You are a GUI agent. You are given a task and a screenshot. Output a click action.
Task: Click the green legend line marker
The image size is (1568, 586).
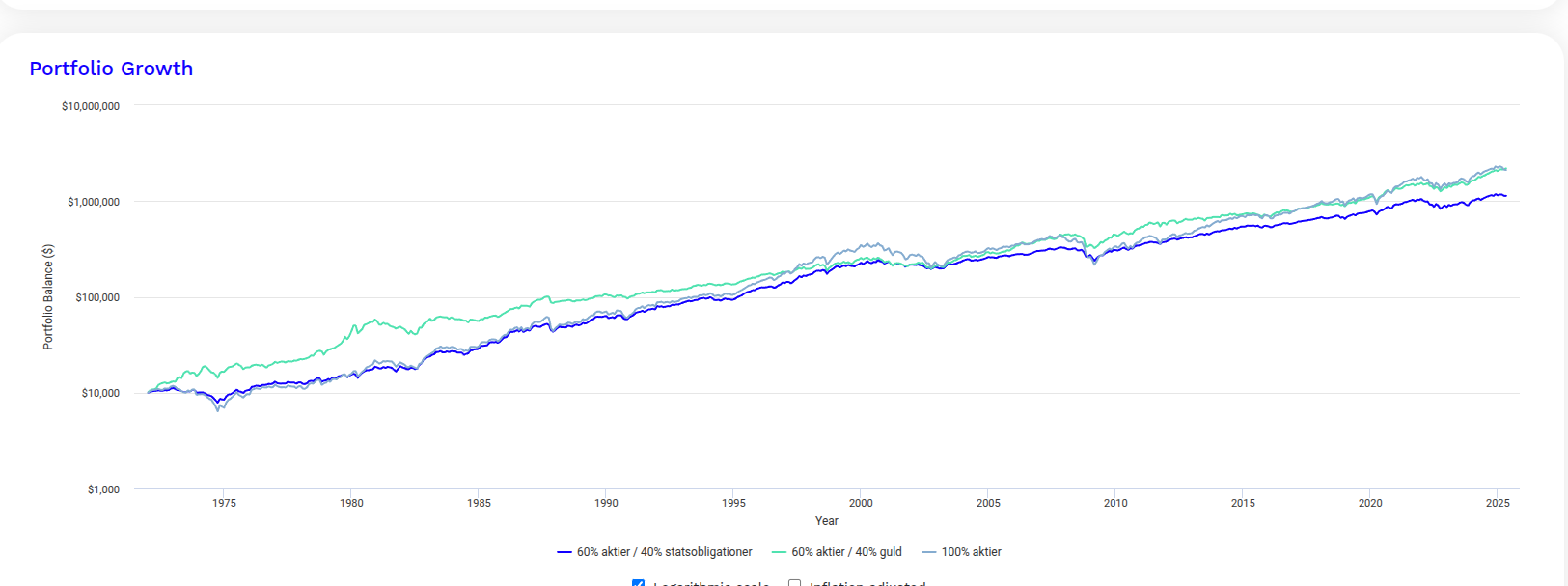tap(779, 552)
